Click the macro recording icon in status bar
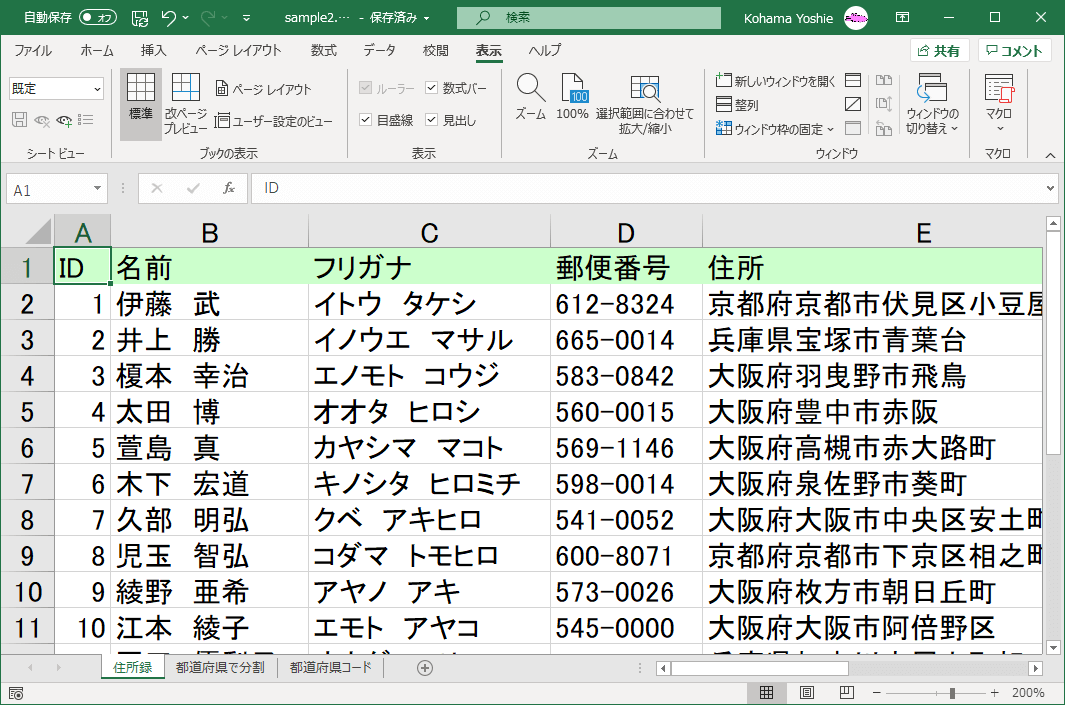Image resolution: width=1065 pixels, height=705 pixels. point(16,693)
